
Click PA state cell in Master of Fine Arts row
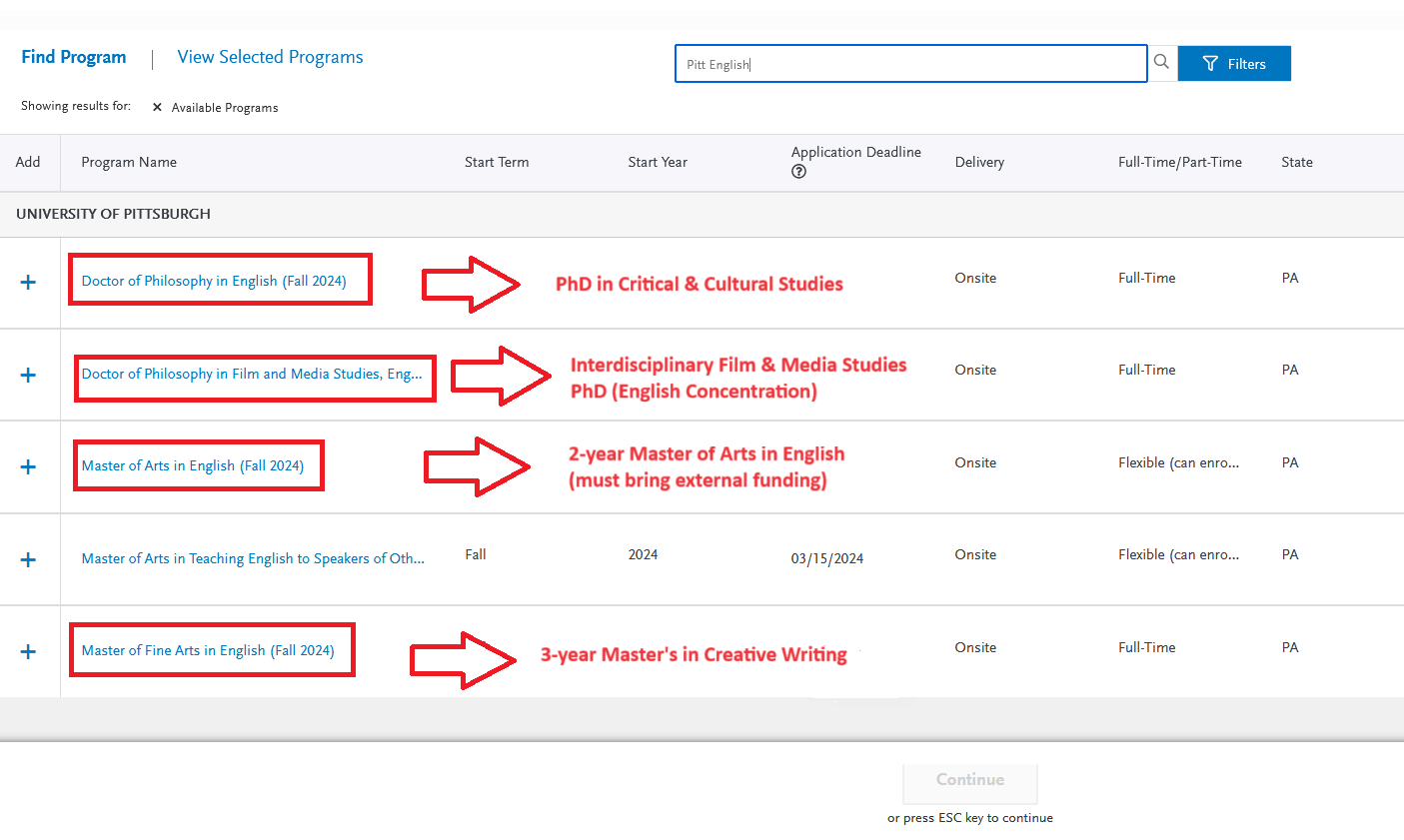click(x=1290, y=647)
